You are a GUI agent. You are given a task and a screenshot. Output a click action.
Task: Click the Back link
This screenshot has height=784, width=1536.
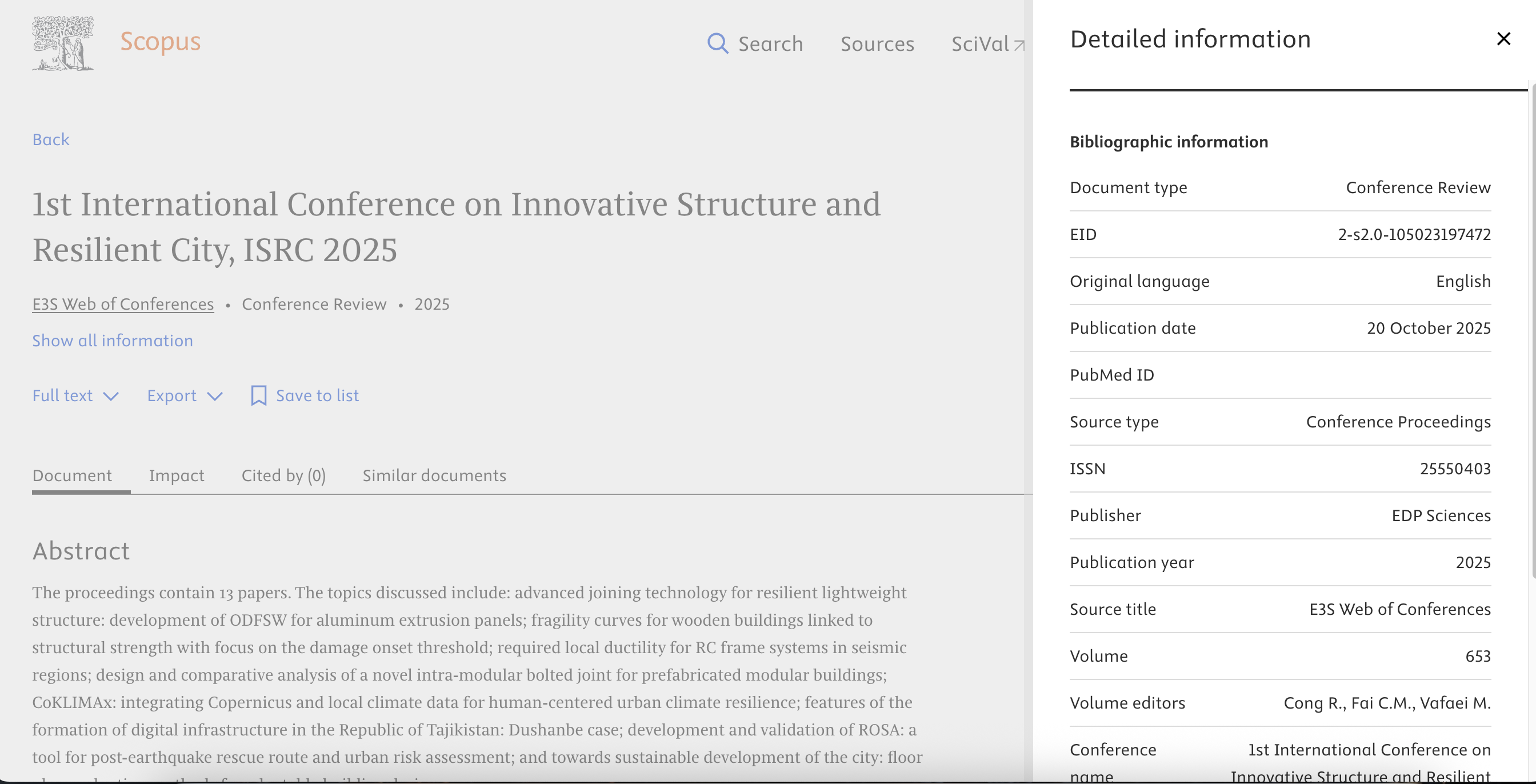pos(51,139)
